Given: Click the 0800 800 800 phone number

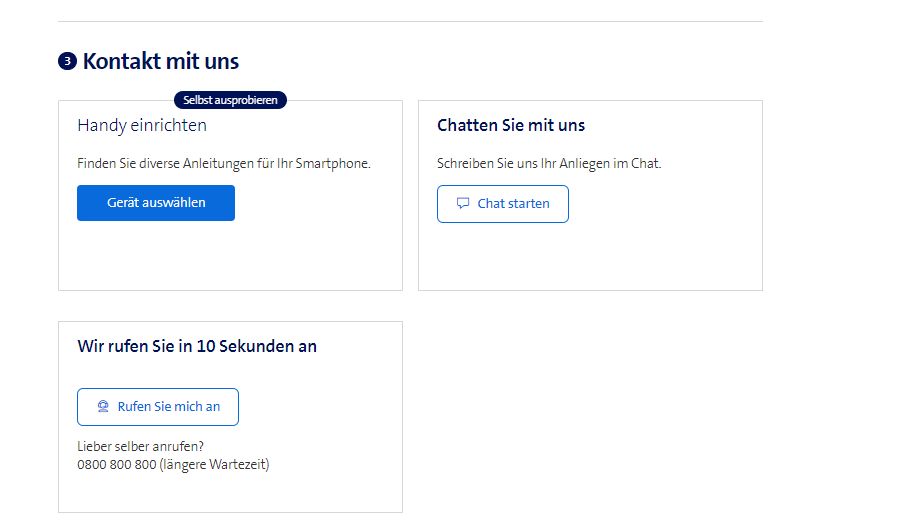Looking at the screenshot, I should coord(116,465).
